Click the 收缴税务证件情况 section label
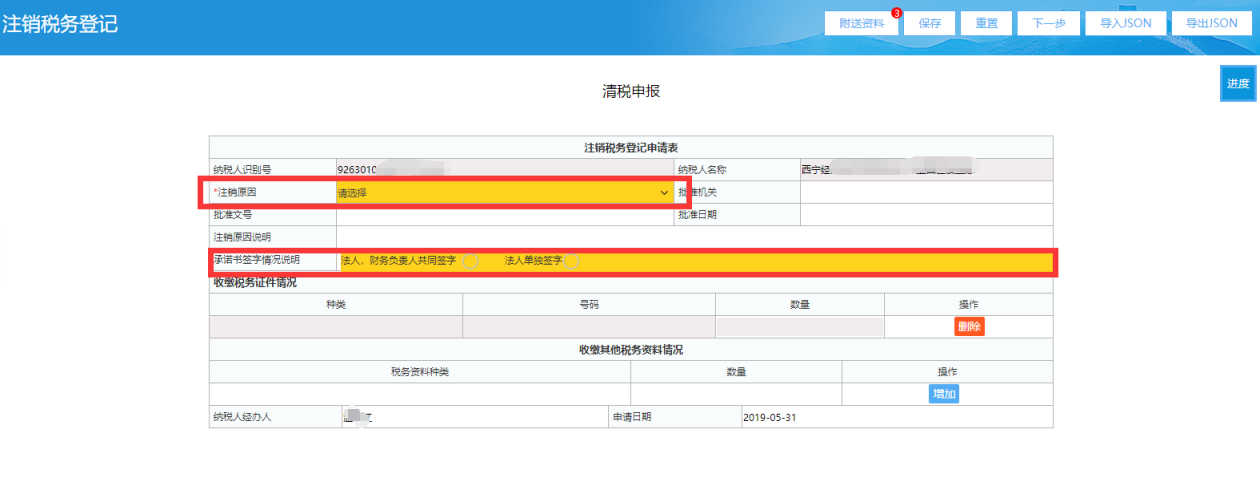Viewport: 1260px width, 490px height. point(255,281)
